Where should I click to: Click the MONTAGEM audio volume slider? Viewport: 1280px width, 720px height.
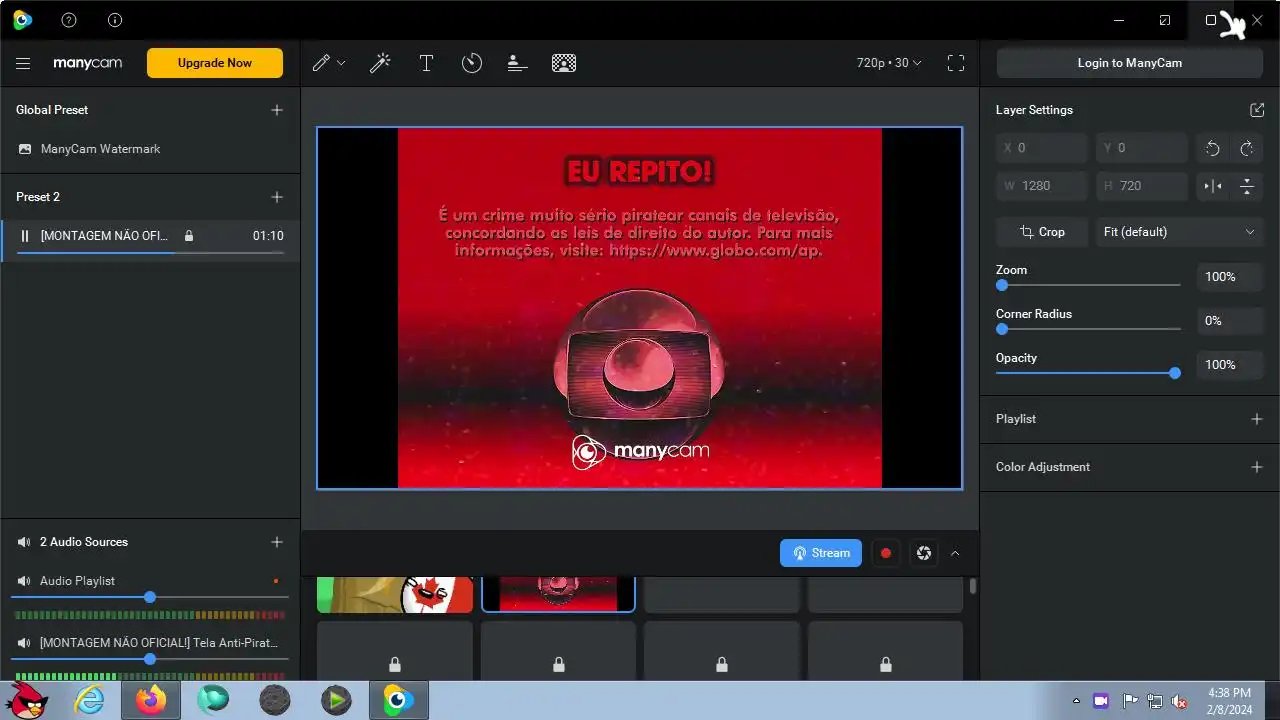(x=150, y=659)
